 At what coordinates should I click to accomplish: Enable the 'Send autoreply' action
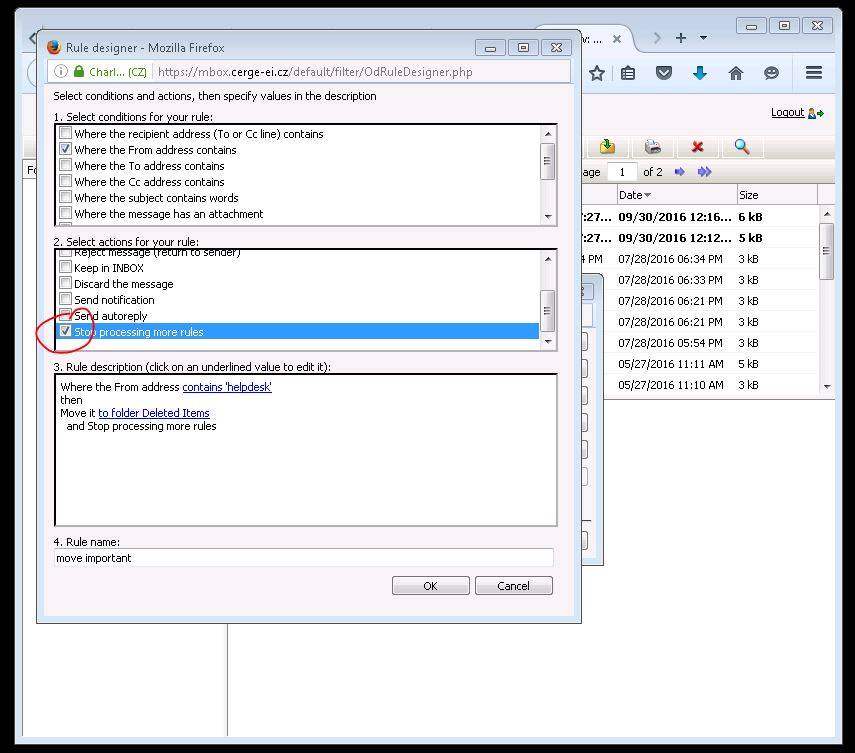tap(65, 315)
